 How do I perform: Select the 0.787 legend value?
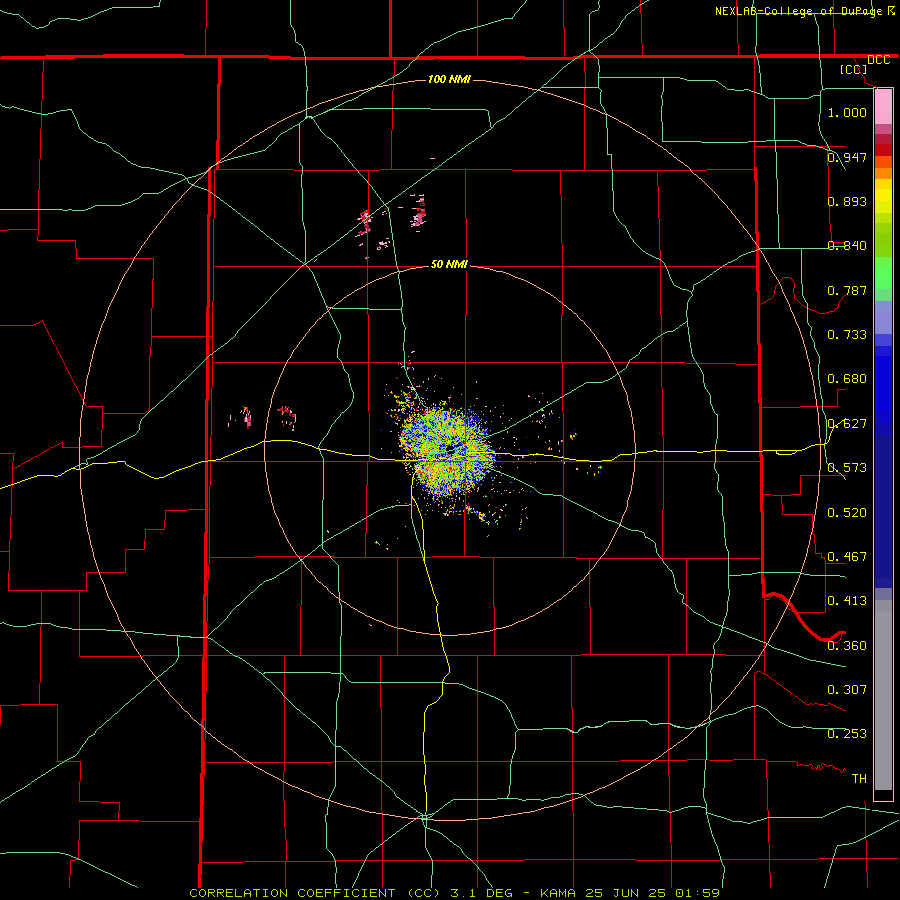coord(847,290)
